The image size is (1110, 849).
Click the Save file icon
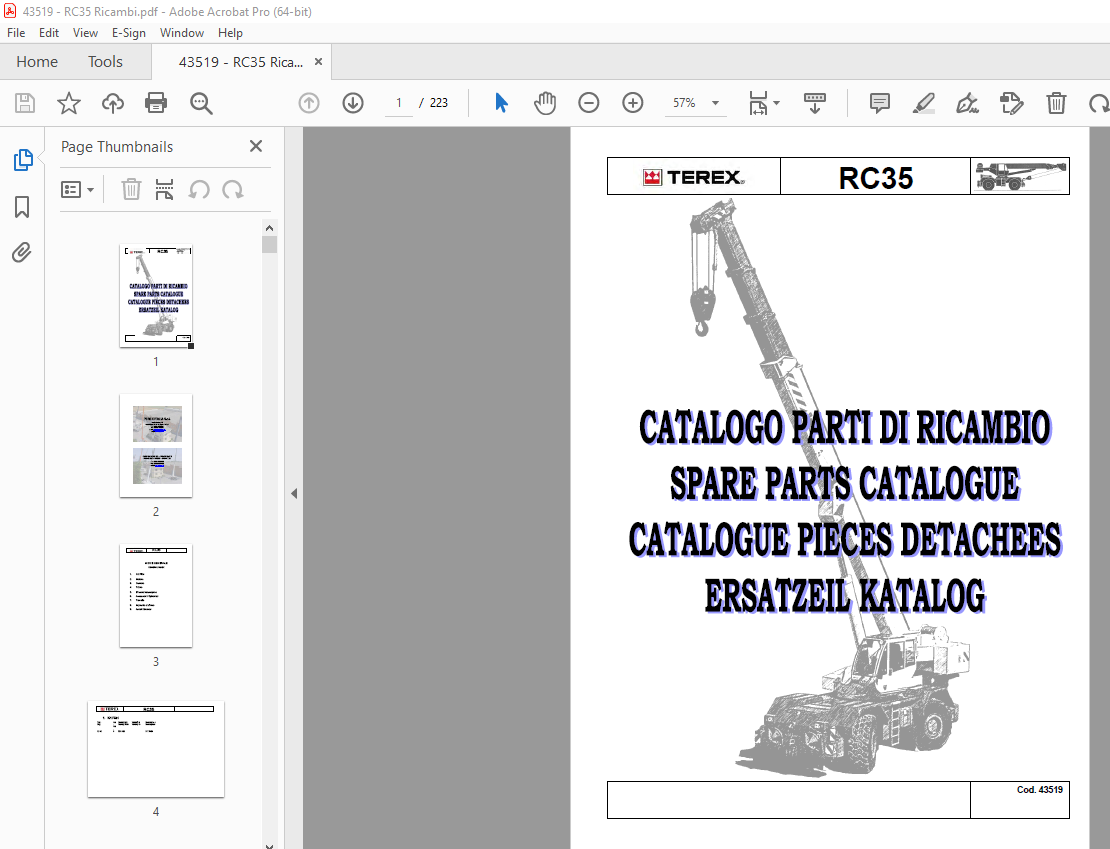pyautogui.click(x=25, y=103)
